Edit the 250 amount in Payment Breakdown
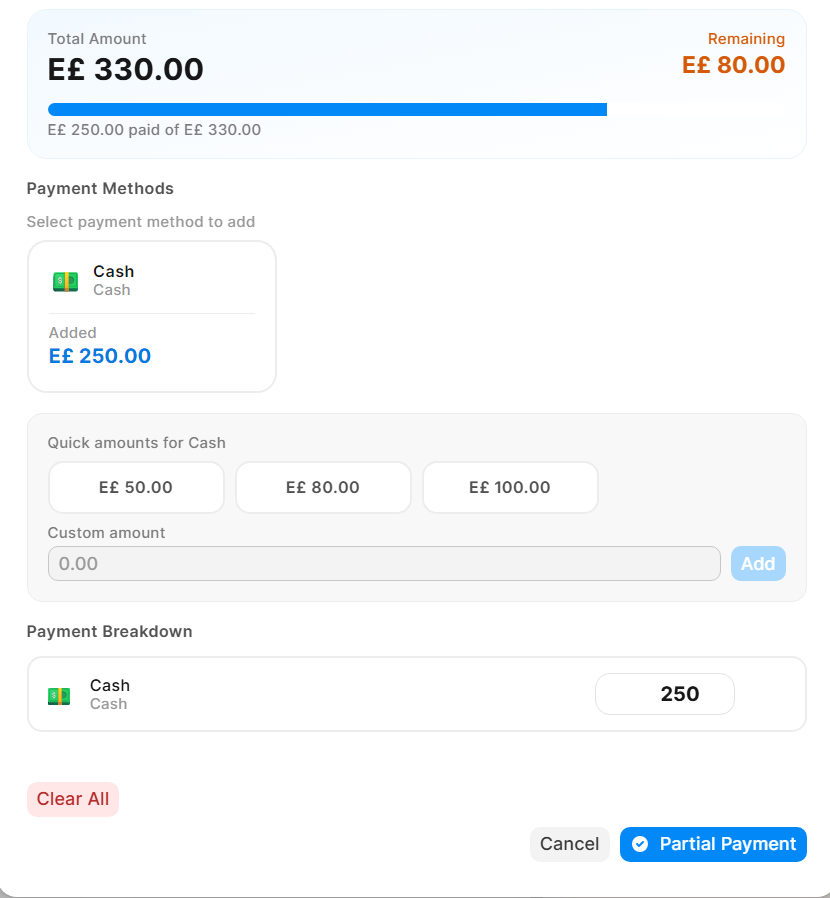Screen dimensions: 830x898 tap(665, 694)
